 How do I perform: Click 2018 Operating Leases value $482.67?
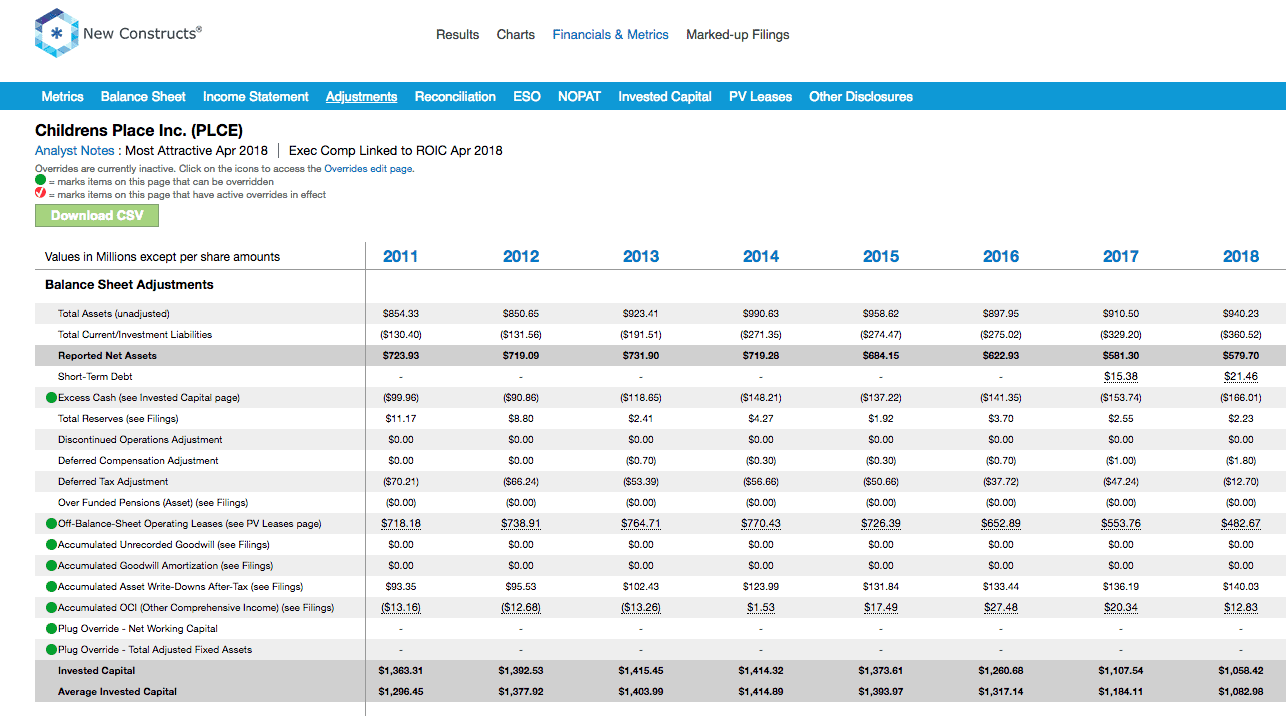tap(1241, 524)
